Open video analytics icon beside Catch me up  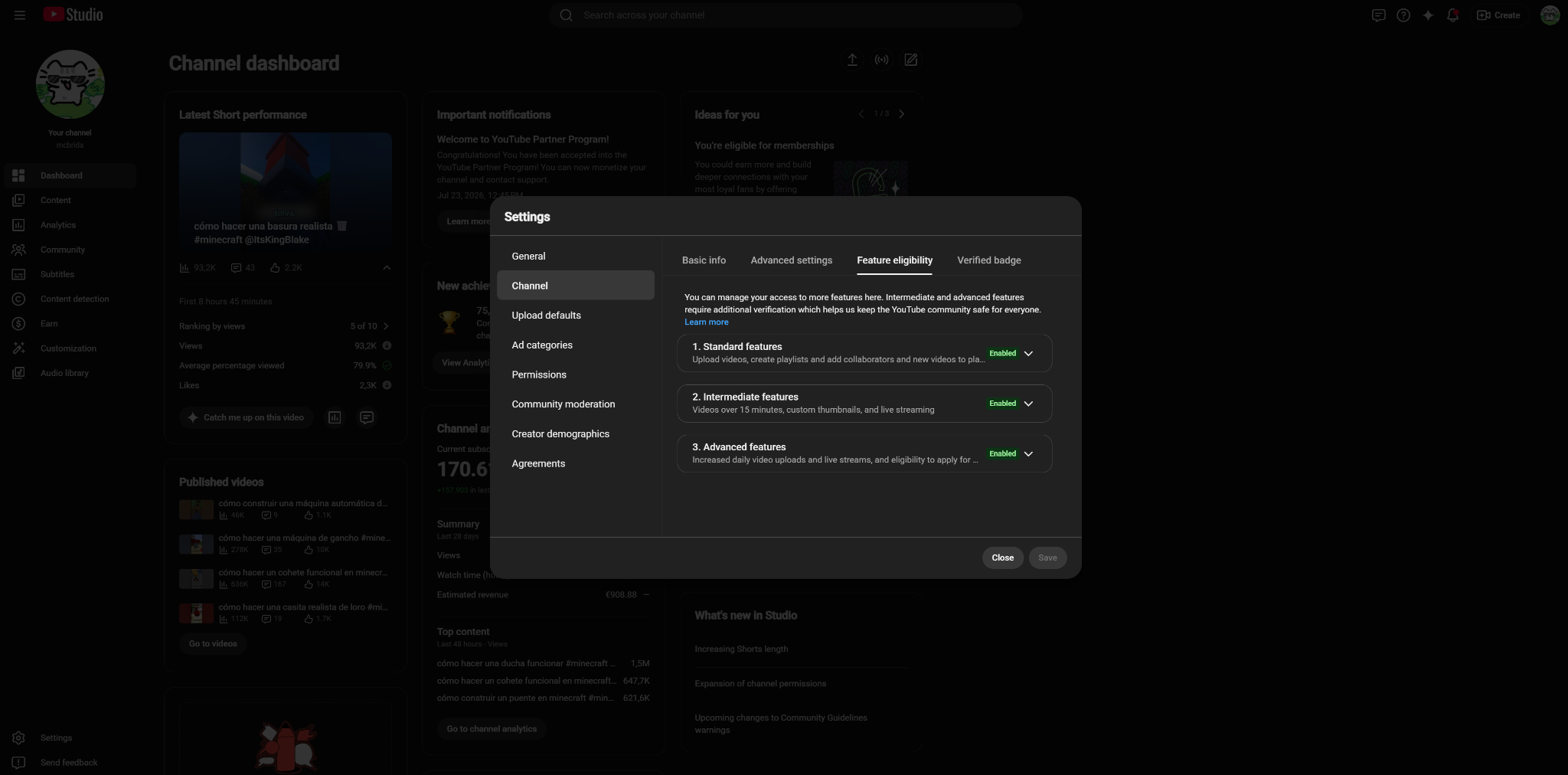335,417
